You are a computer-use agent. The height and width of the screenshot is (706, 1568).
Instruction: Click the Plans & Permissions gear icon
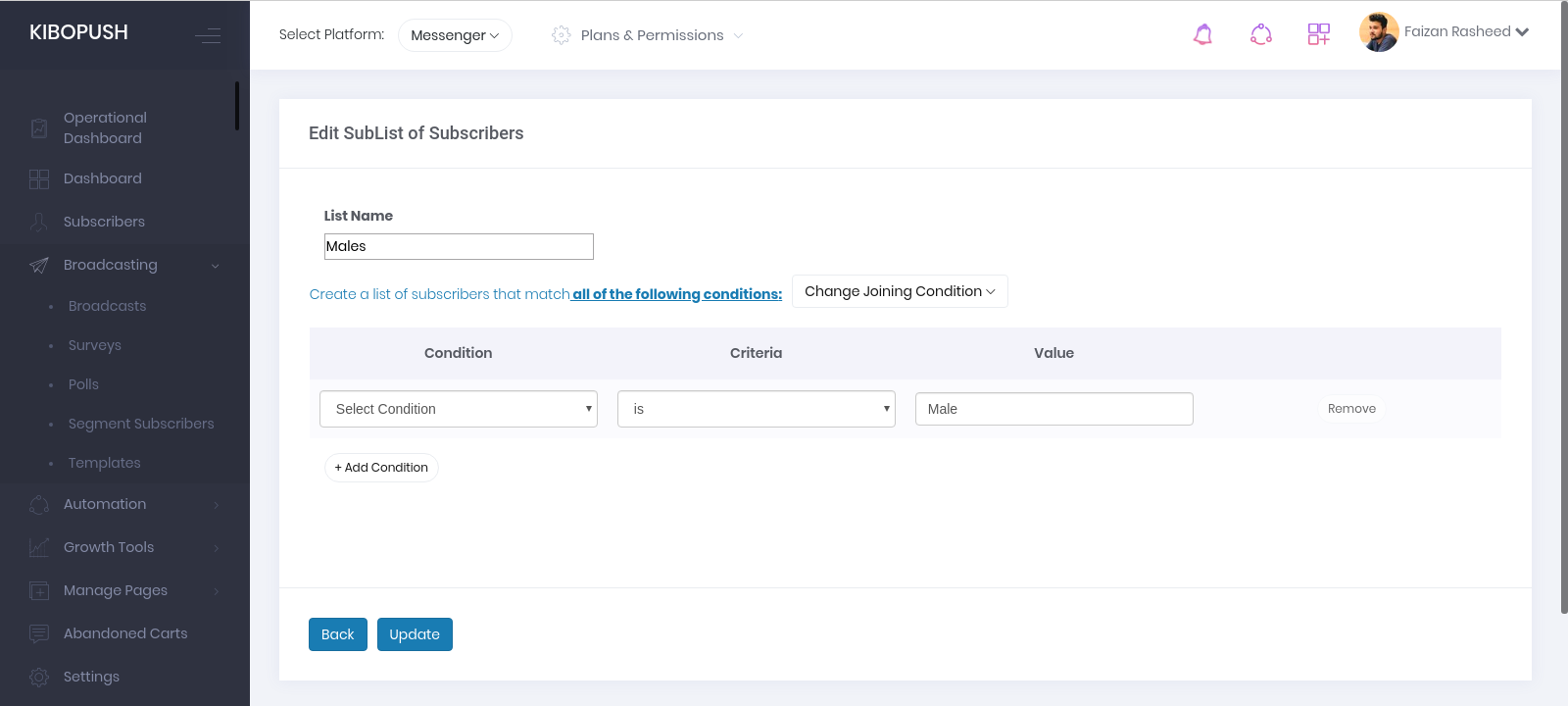562,35
